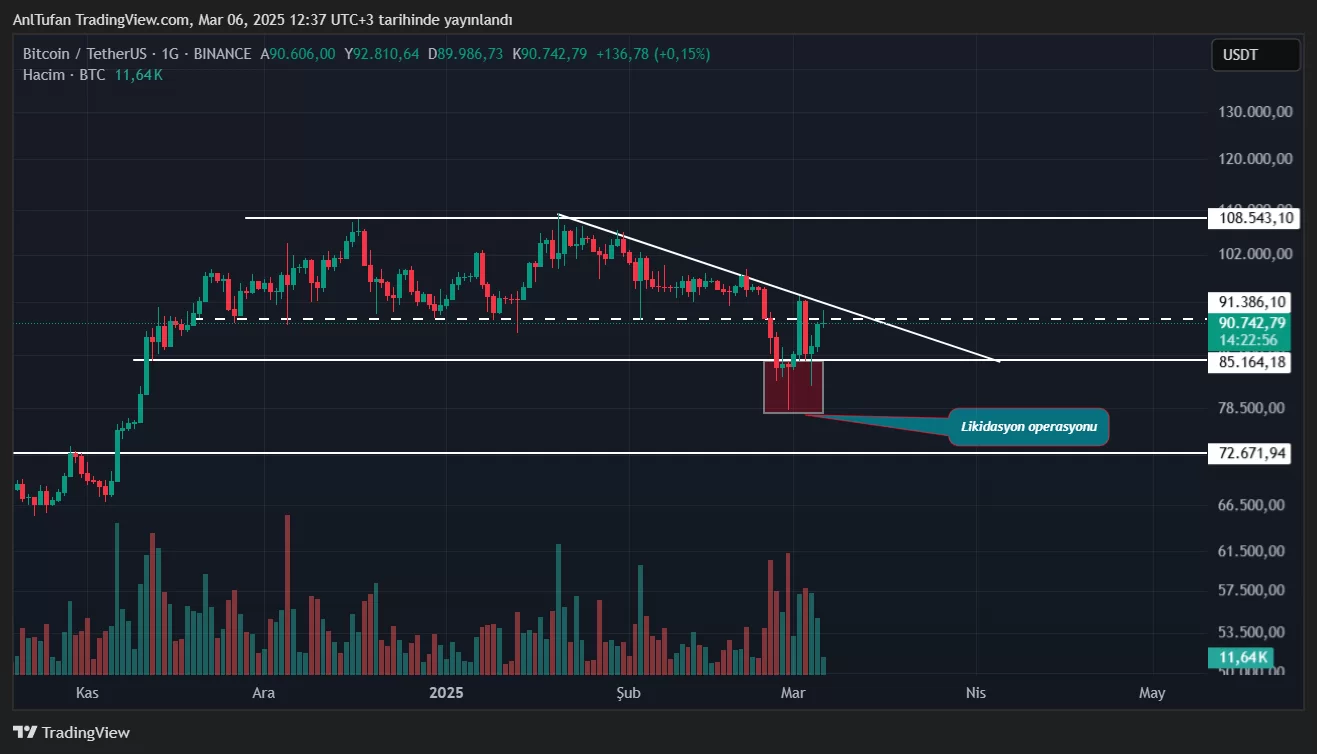The width and height of the screenshot is (1317, 754).
Task: Select the 91.386,10 price label
Action: coord(1251,302)
